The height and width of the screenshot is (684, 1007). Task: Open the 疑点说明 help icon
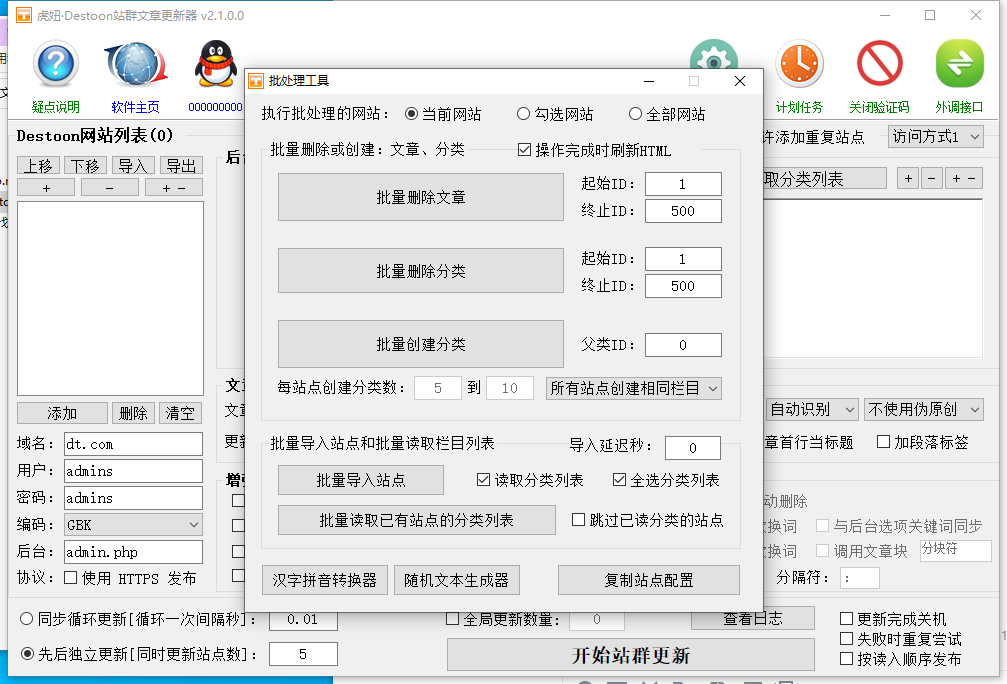(56, 64)
